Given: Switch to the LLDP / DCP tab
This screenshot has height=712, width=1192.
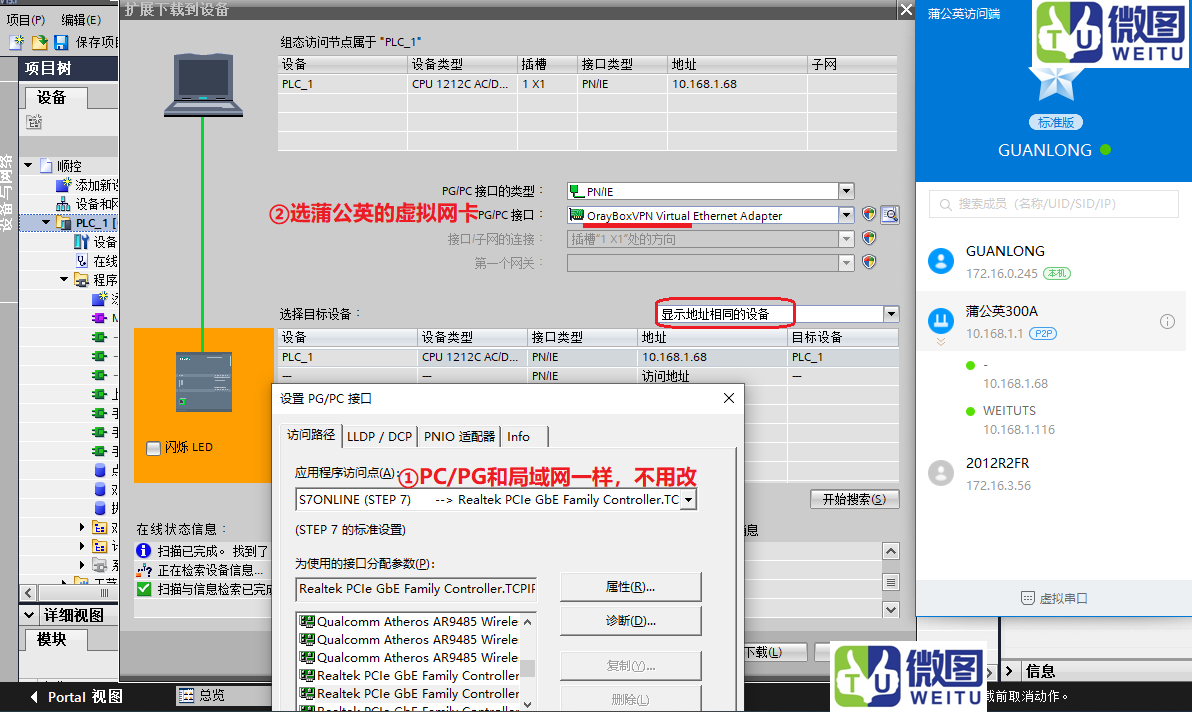Looking at the screenshot, I should (x=379, y=436).
